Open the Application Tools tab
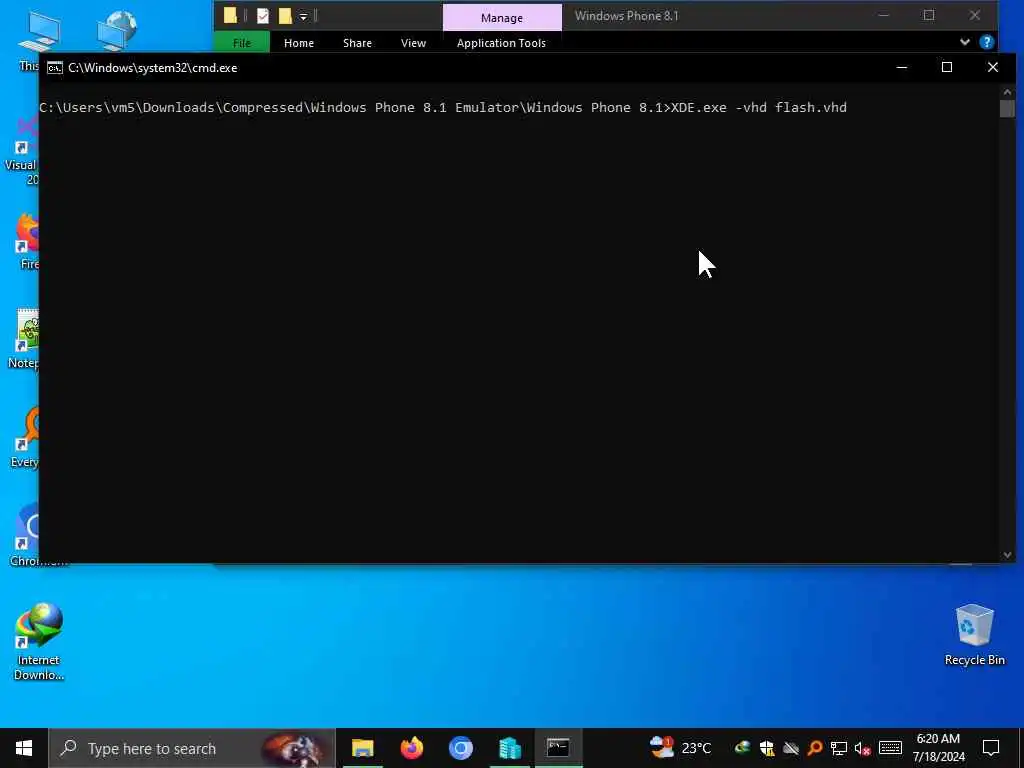The height and width of the screenshot is (768, 1024). 502,42
